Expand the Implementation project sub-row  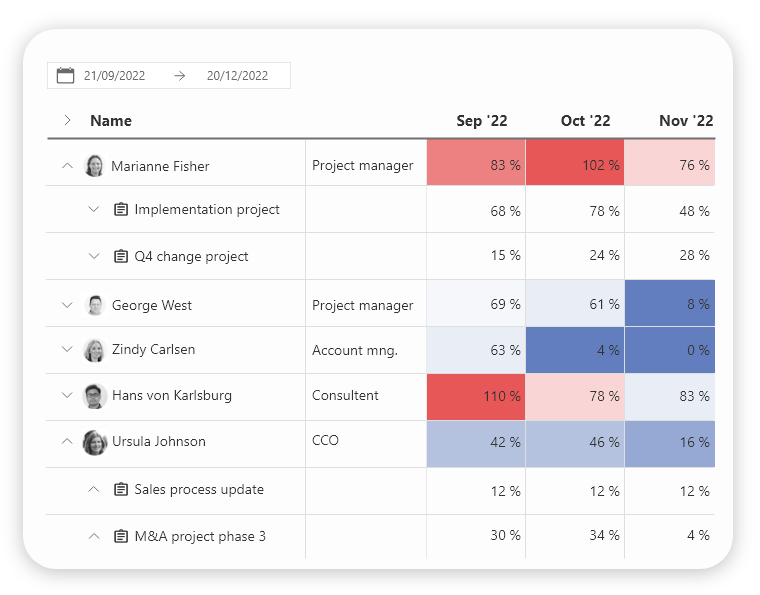[94, 209]
